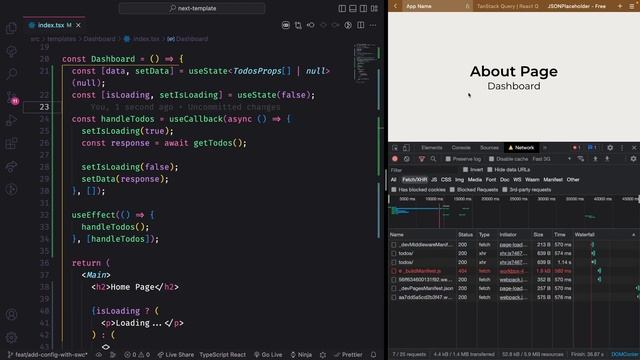Open the Search view in the activity bar
The height and width of the screenshot is (360, 640).
[11, 73]
